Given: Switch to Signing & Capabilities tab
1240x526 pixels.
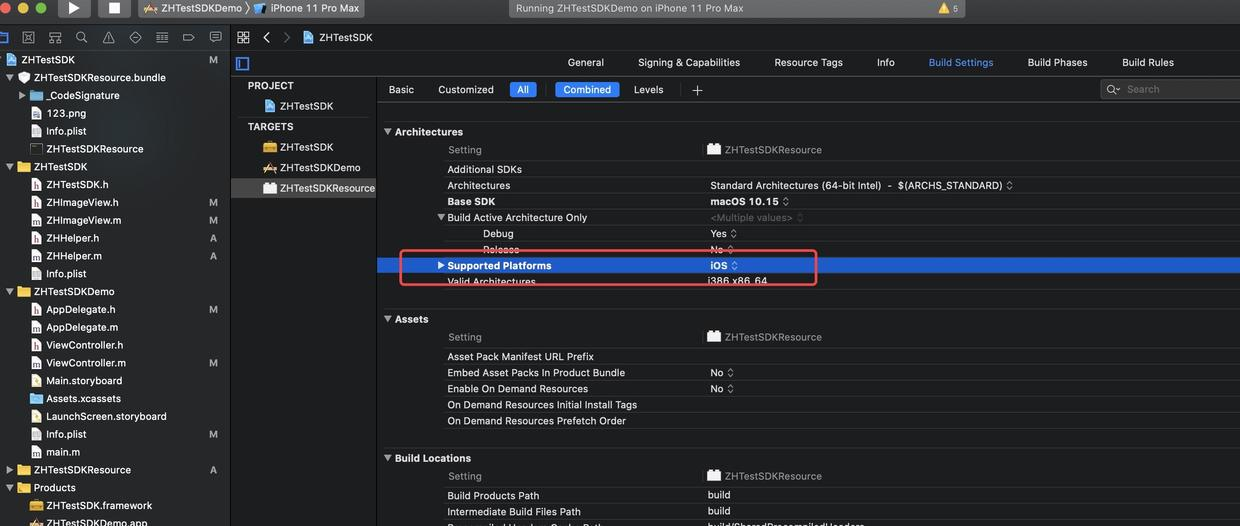Looking at the screenshot, I should pos(689,62).
